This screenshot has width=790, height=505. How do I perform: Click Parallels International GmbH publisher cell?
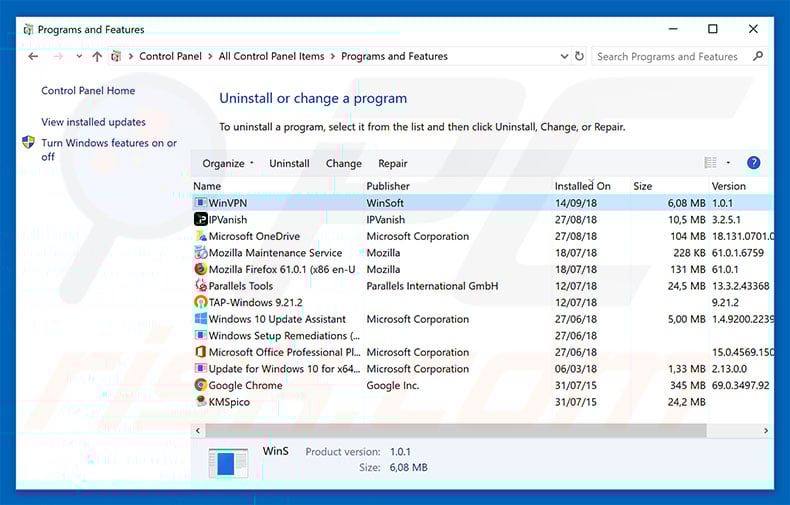(x=432, y=286)
